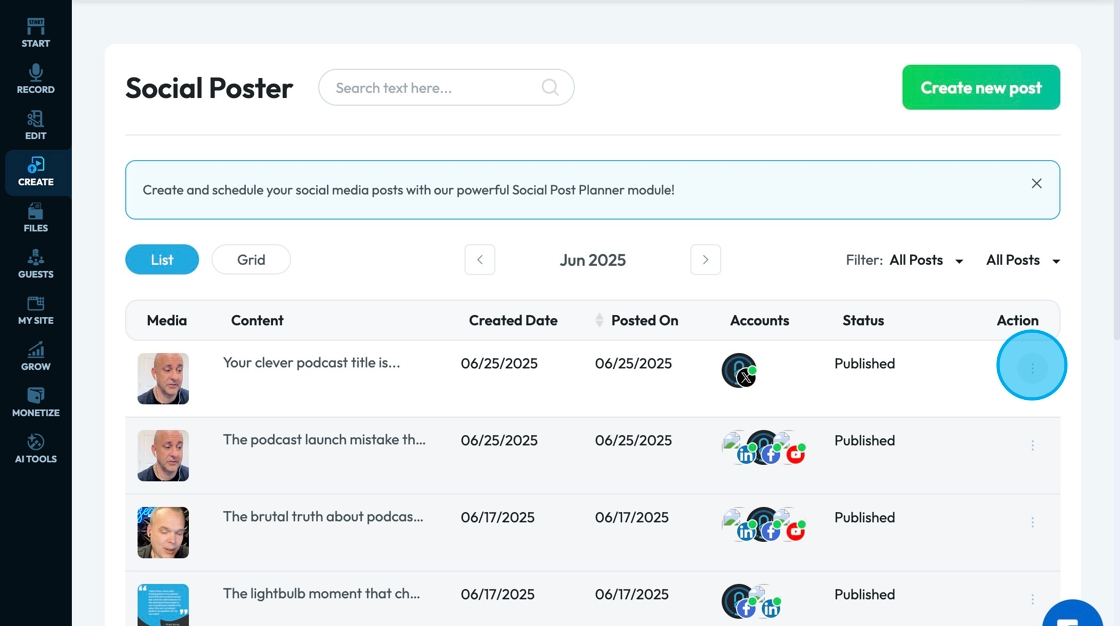
Task: Open the Grow section
Action: (x=35, y=356)
